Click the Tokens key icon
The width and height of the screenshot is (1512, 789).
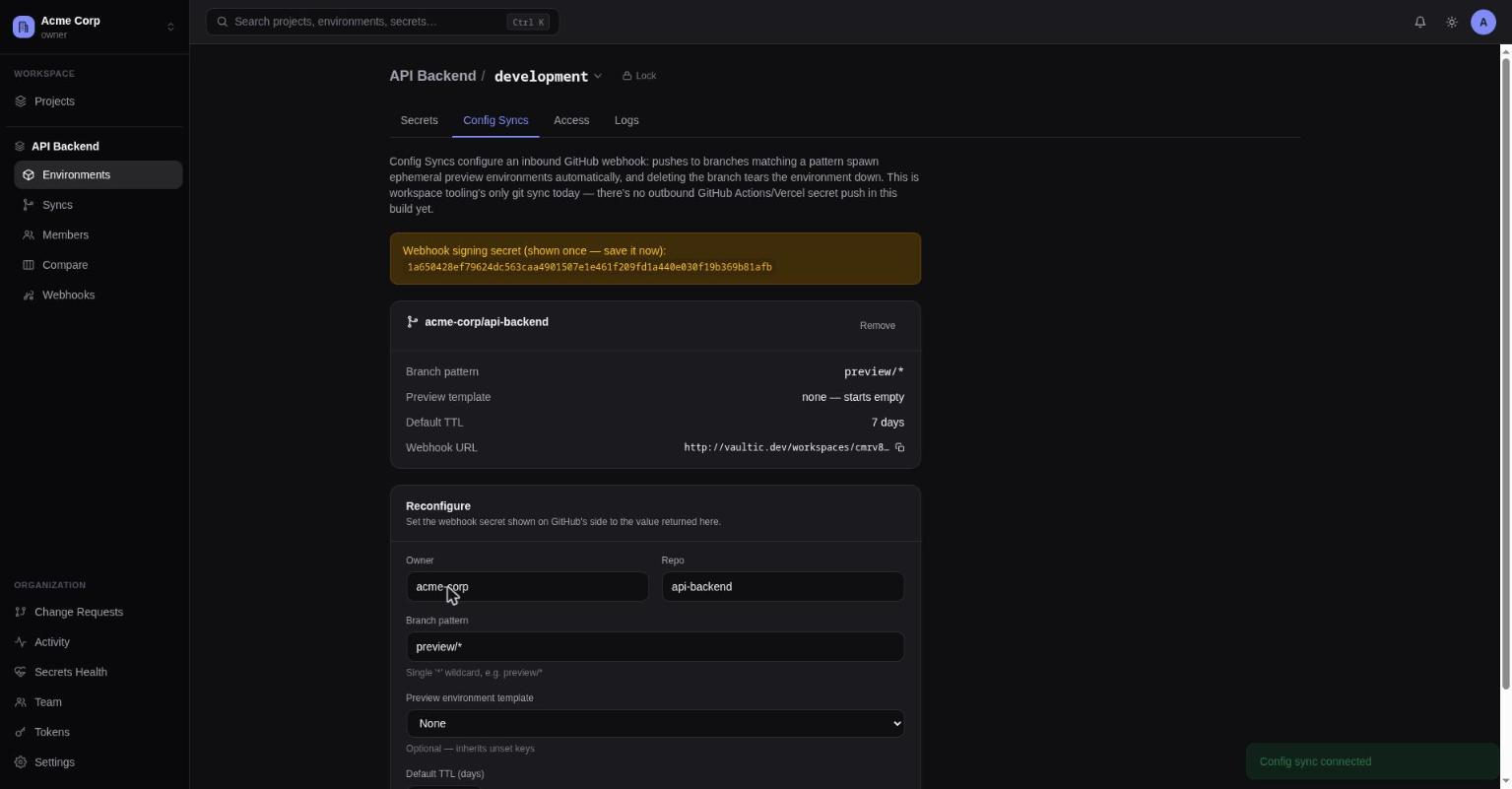click(21, 732)
